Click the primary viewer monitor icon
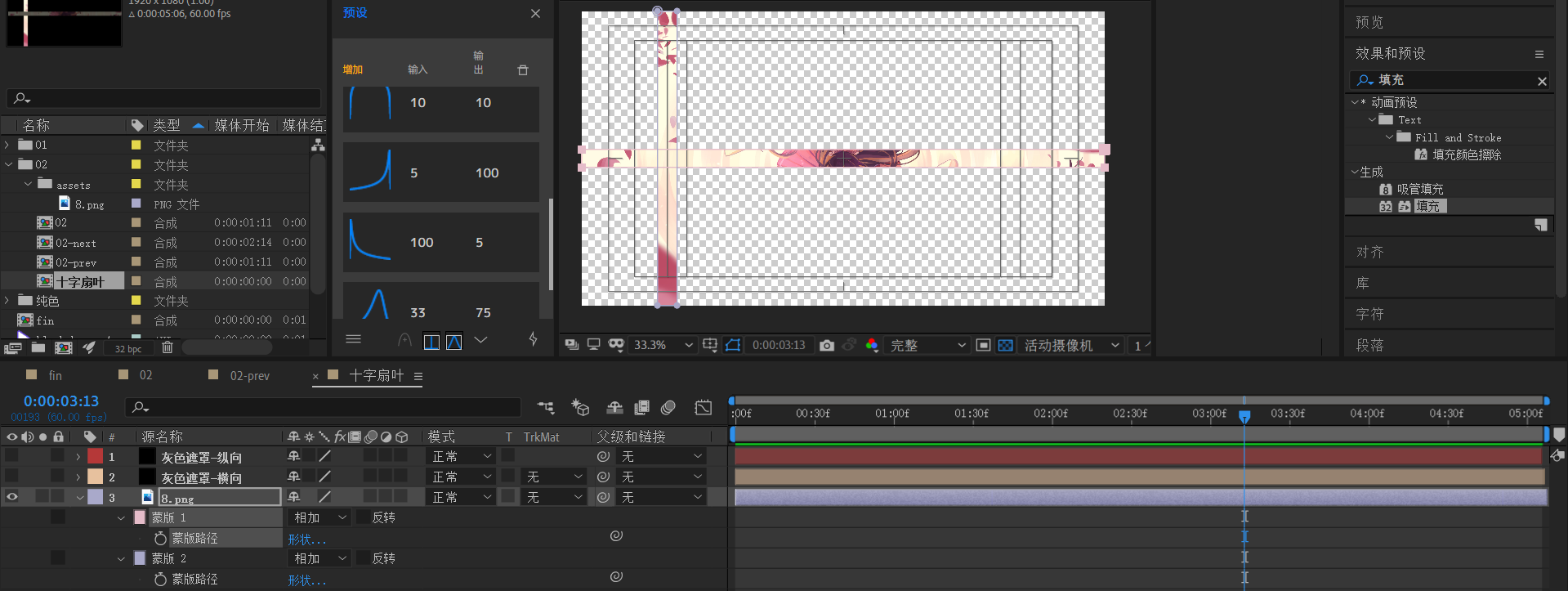Screen dimensions: 1568x591 [594, 345]
